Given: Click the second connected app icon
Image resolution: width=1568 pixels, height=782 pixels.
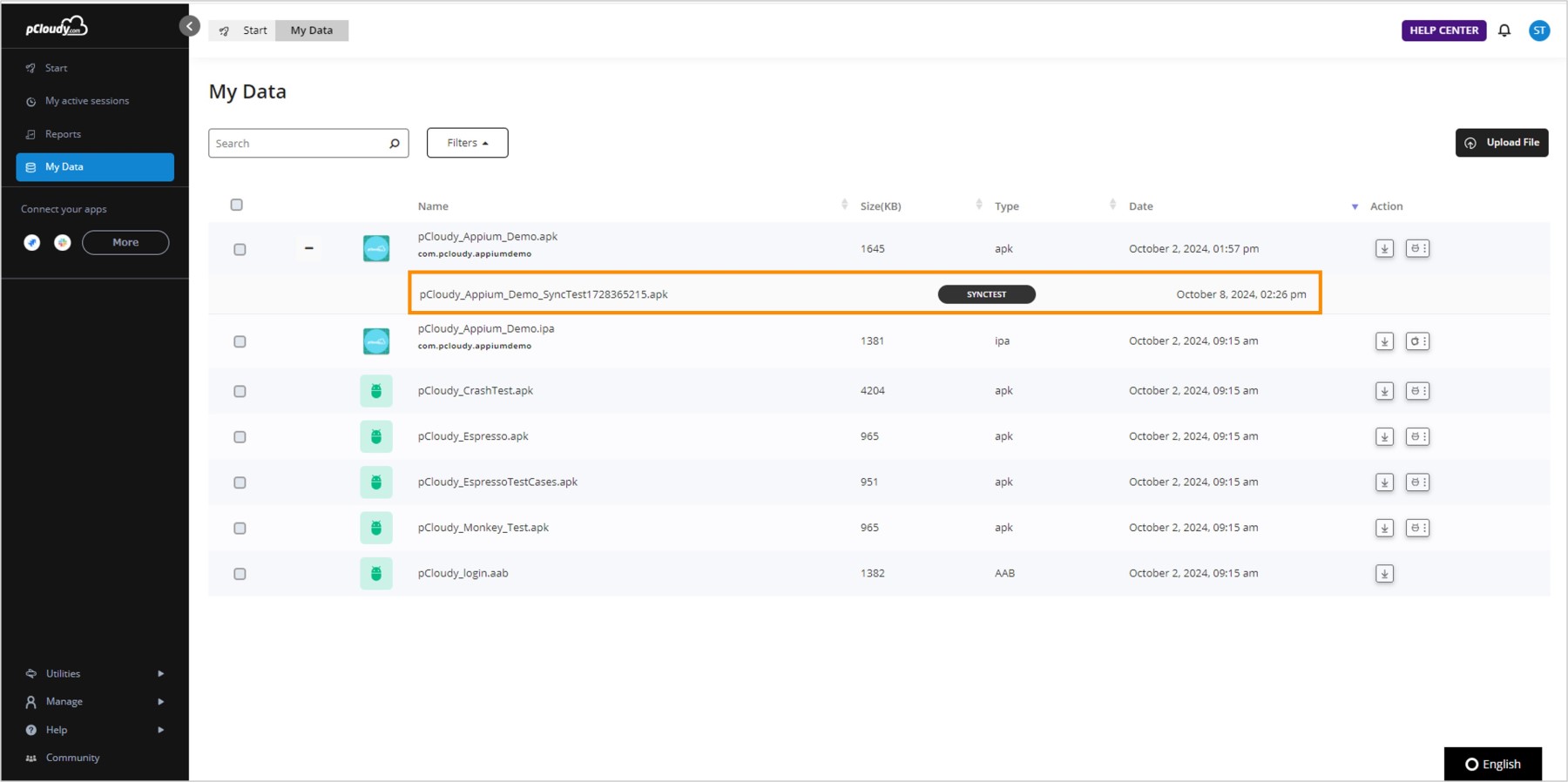Looking at the screenshot, I should pos(63,243).
